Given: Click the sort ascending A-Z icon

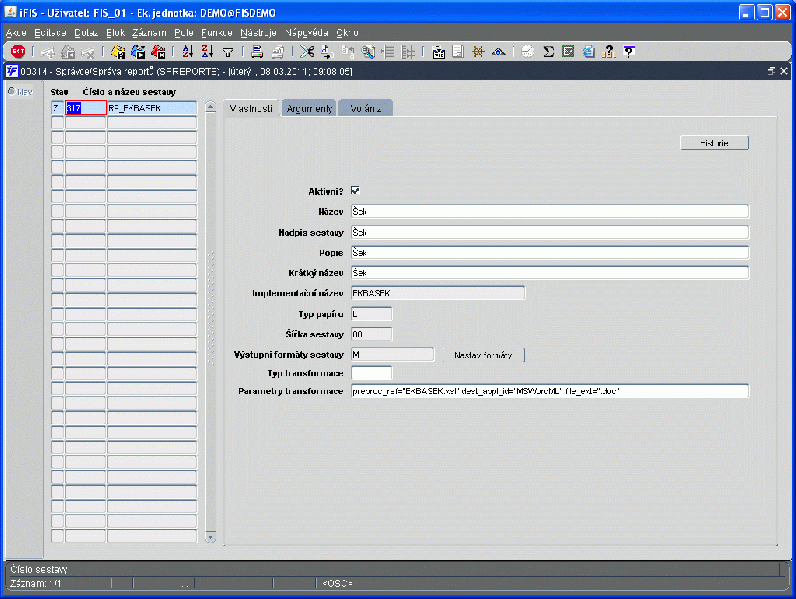Looking at the screenshot, I should pos(188,51).
